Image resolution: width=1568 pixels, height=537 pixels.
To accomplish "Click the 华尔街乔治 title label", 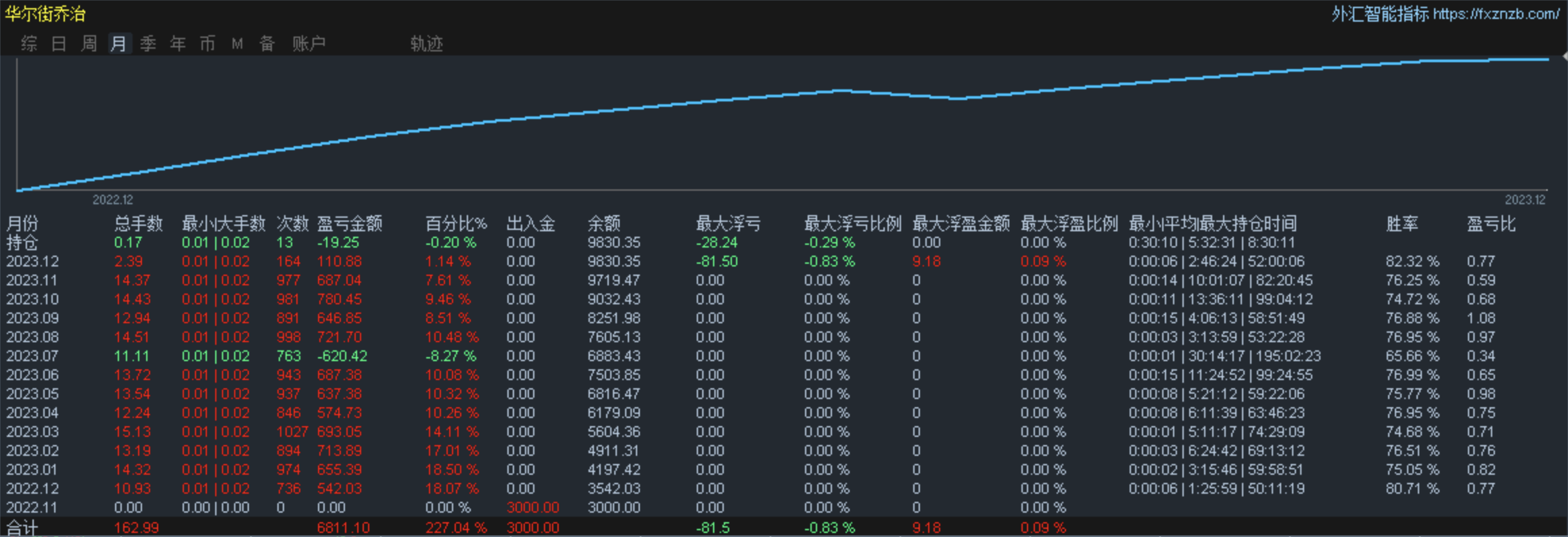I will pos(45,14).
